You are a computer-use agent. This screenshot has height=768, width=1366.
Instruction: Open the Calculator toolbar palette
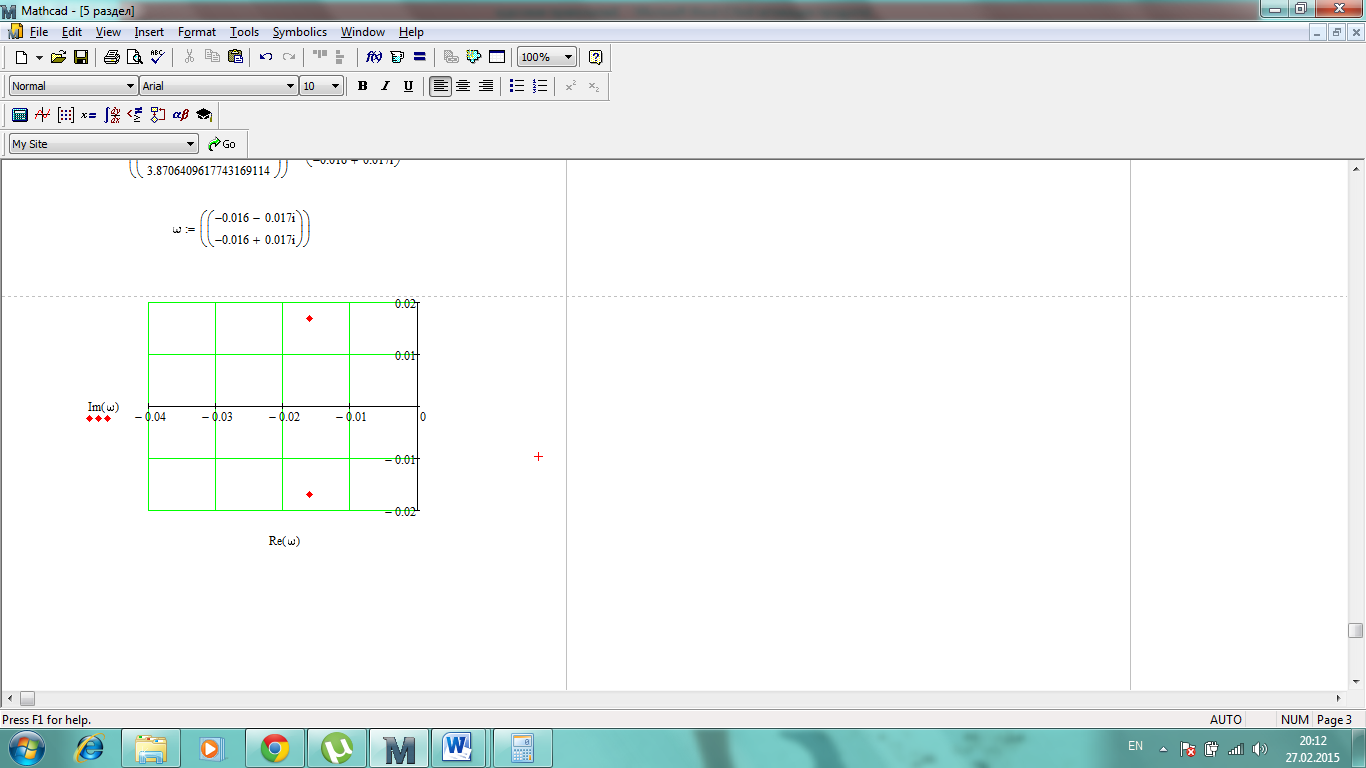point(19,115)
